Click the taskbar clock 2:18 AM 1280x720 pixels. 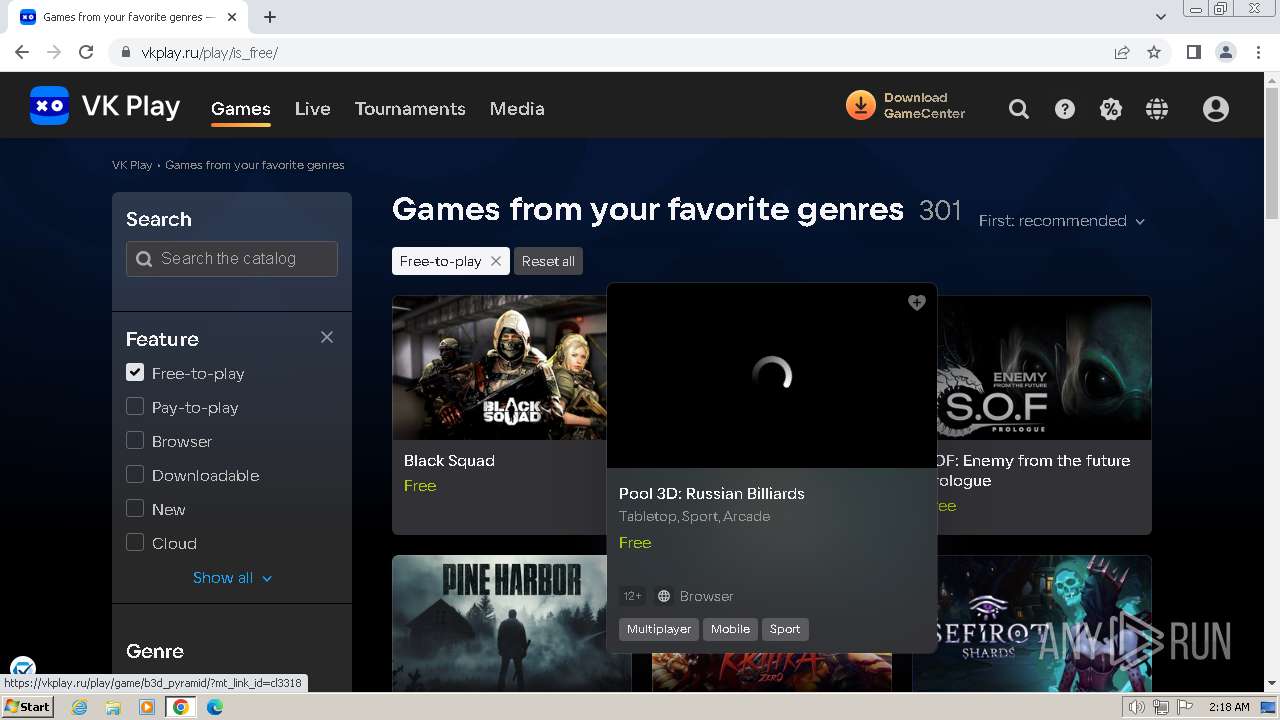[1228, 707]
